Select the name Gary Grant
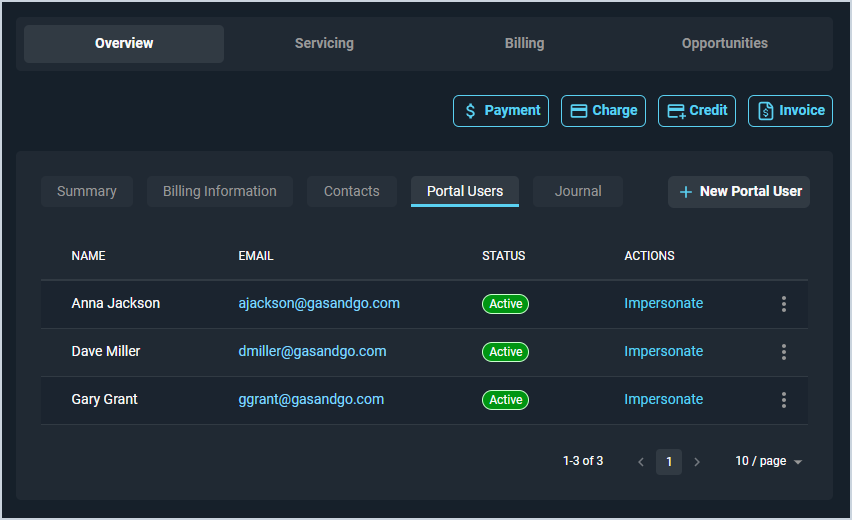The width and height of the screenshot is (852, 520). point(104,399)
